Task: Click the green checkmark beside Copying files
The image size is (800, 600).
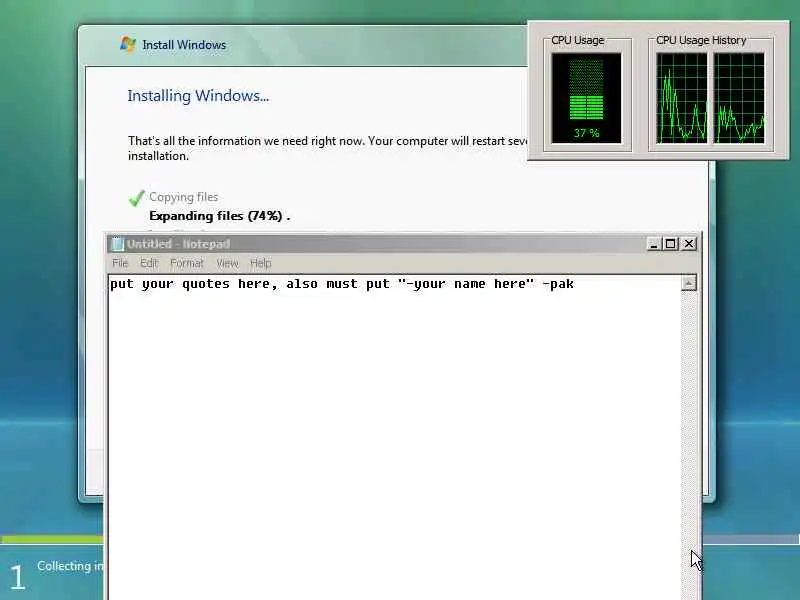Action: (x=136, y=198)
